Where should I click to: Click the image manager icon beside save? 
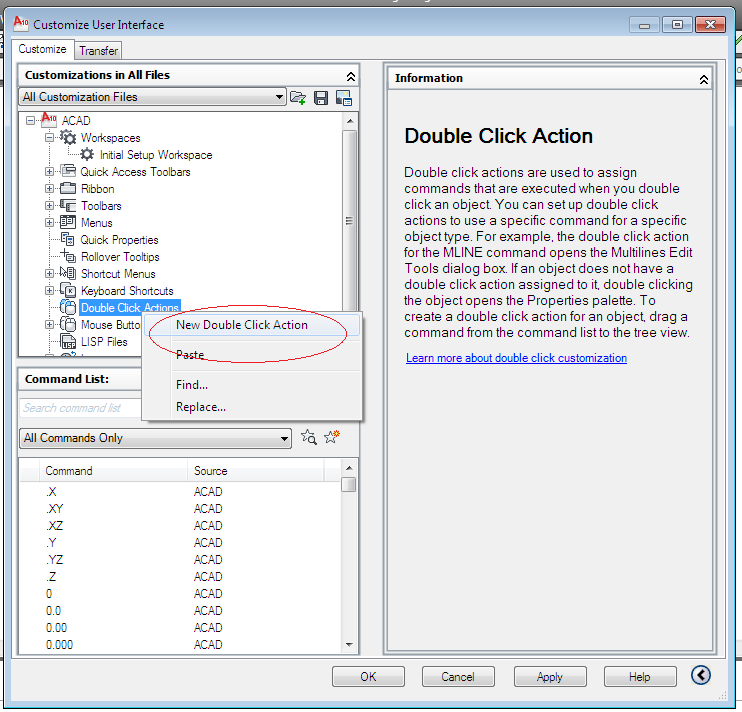click(344, 98)
